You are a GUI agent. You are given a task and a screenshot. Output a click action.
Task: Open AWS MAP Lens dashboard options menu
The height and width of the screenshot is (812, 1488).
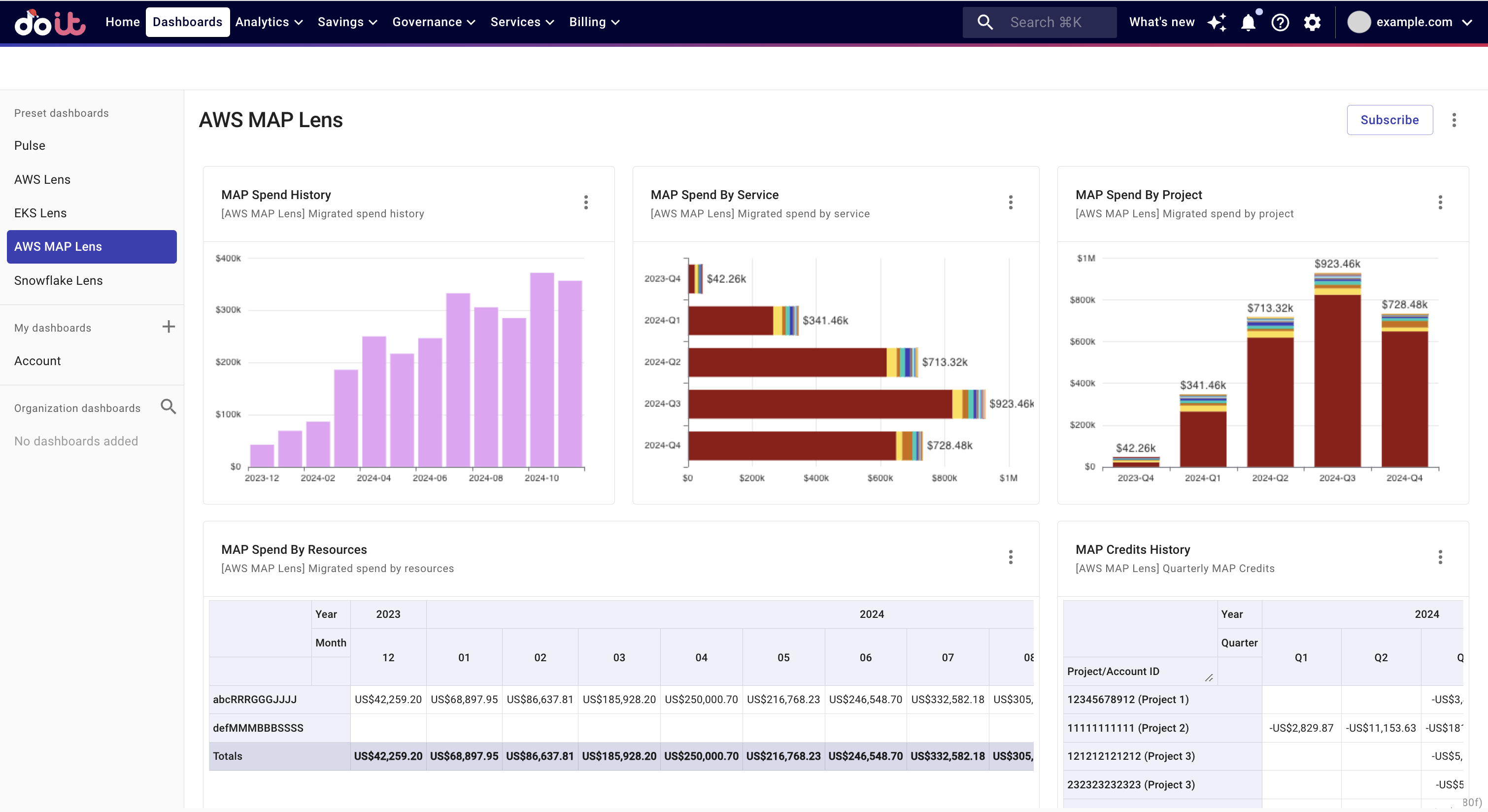[x=1454, y=120]
